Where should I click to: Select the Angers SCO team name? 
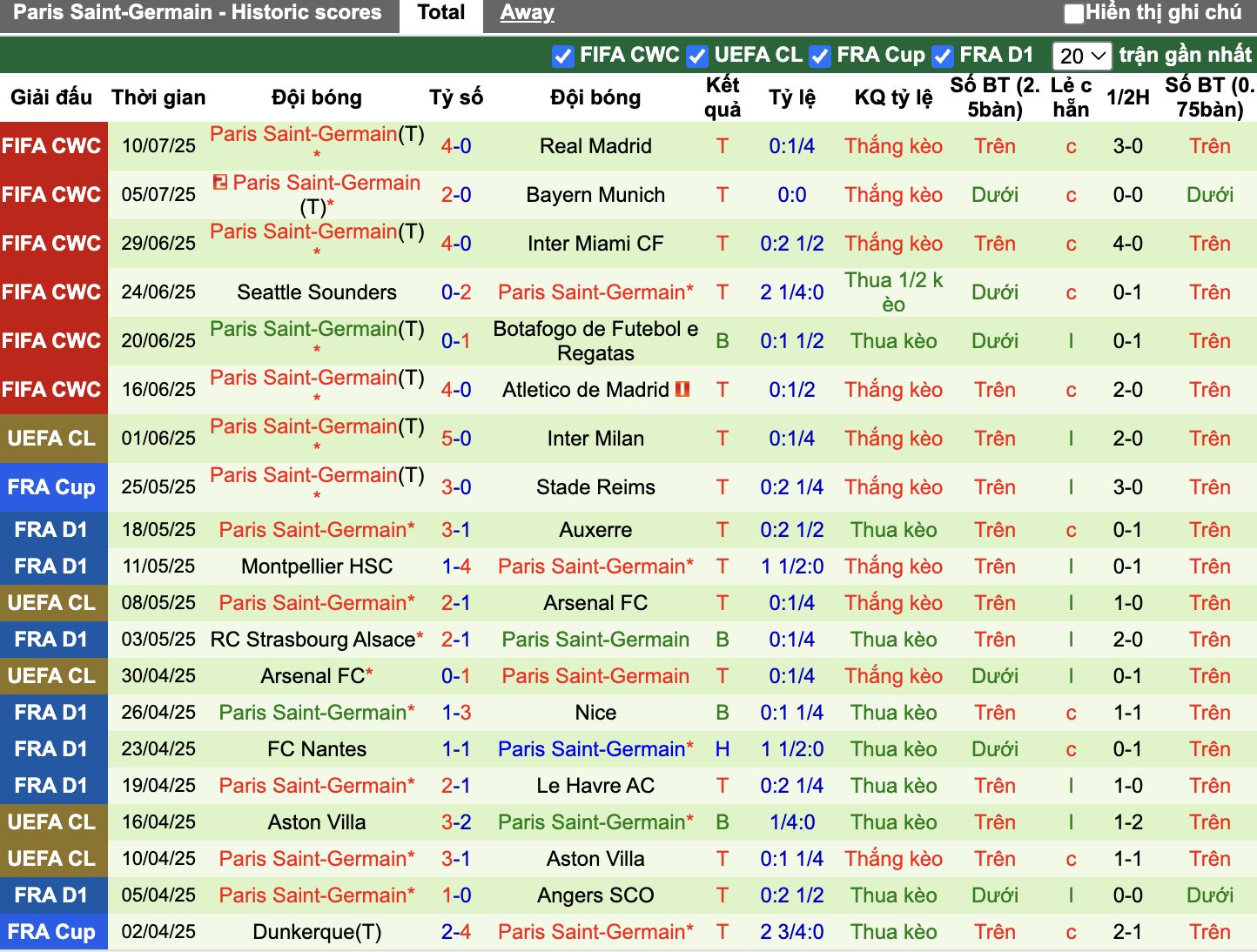coord(595,895)
